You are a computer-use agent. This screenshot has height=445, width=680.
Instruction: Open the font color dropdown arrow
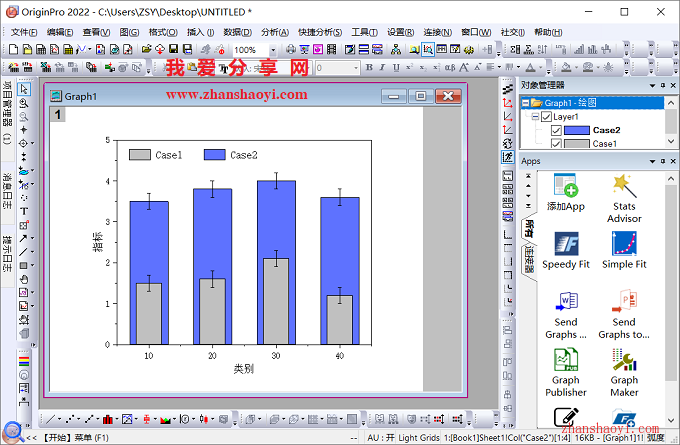541,68
